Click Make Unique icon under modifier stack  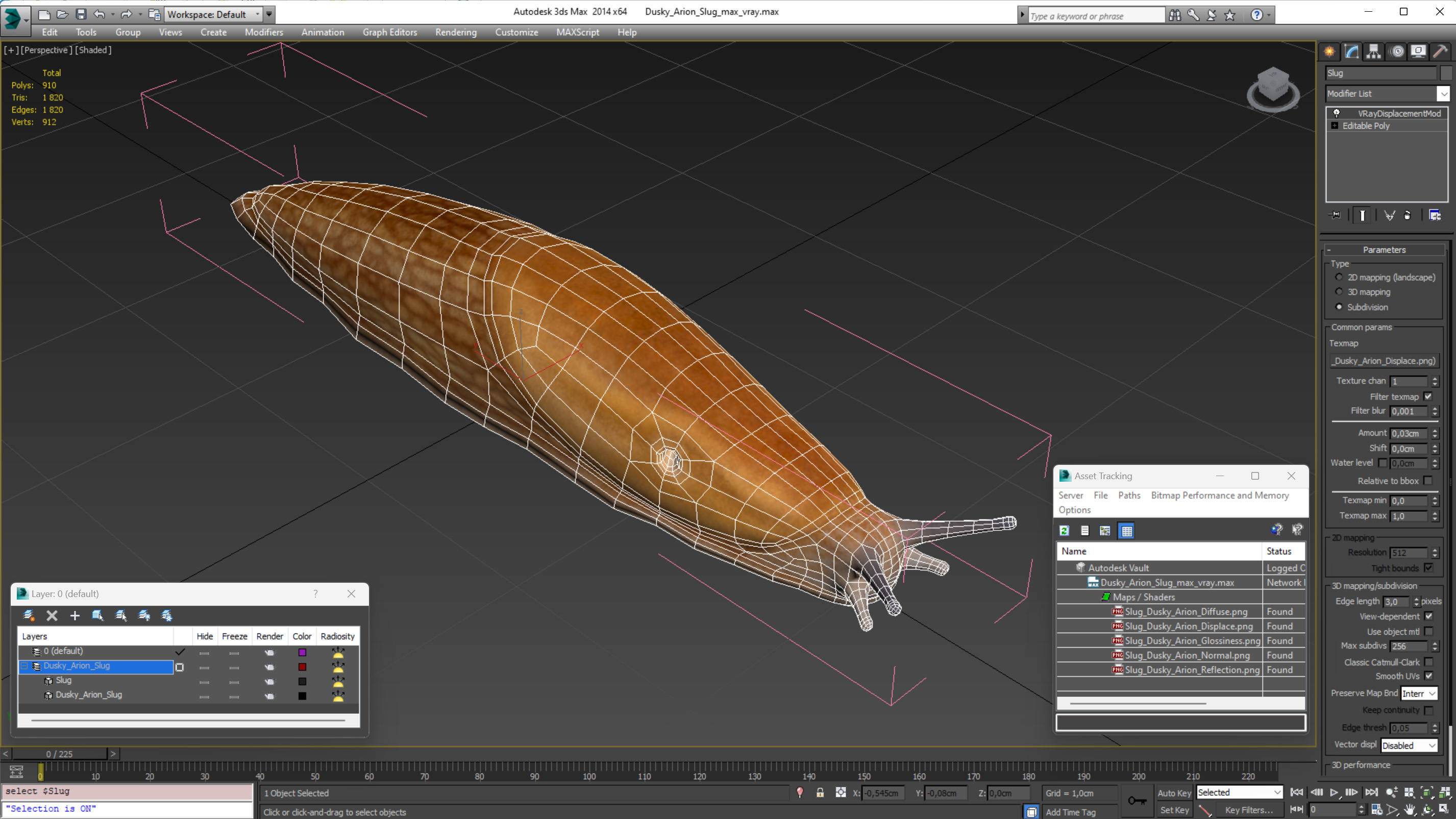pyautogui.click(x=1389, y=215)
